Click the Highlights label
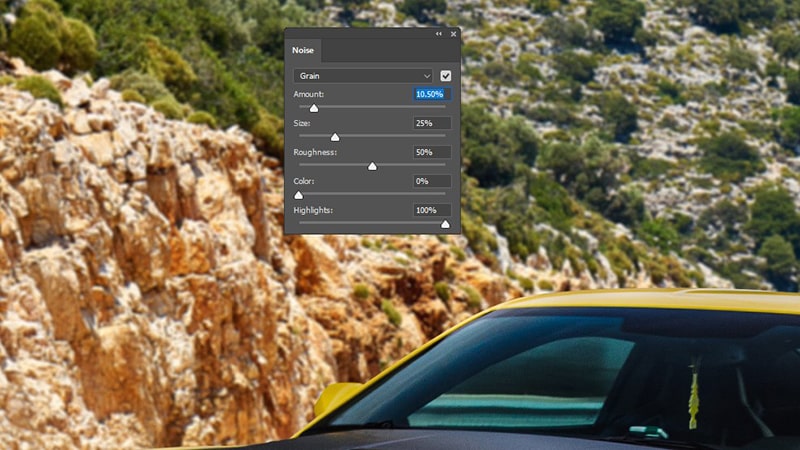This screenshot has height=450, width=800. click(x=313, y=210)
